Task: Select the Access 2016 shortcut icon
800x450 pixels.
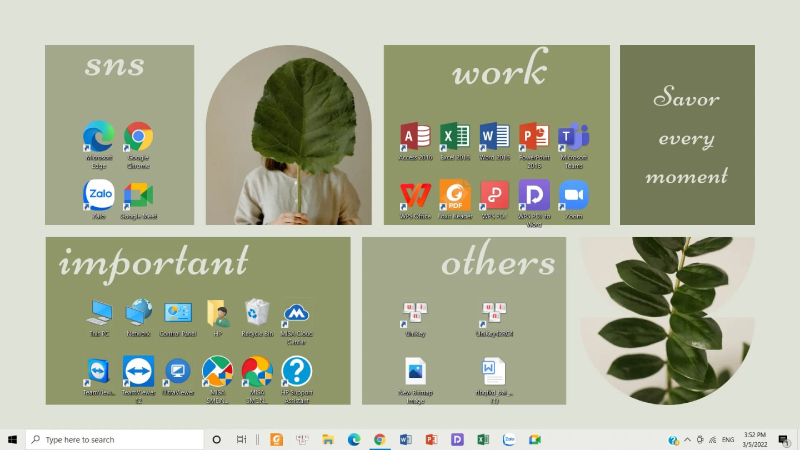Action: [x=415, y=141]
